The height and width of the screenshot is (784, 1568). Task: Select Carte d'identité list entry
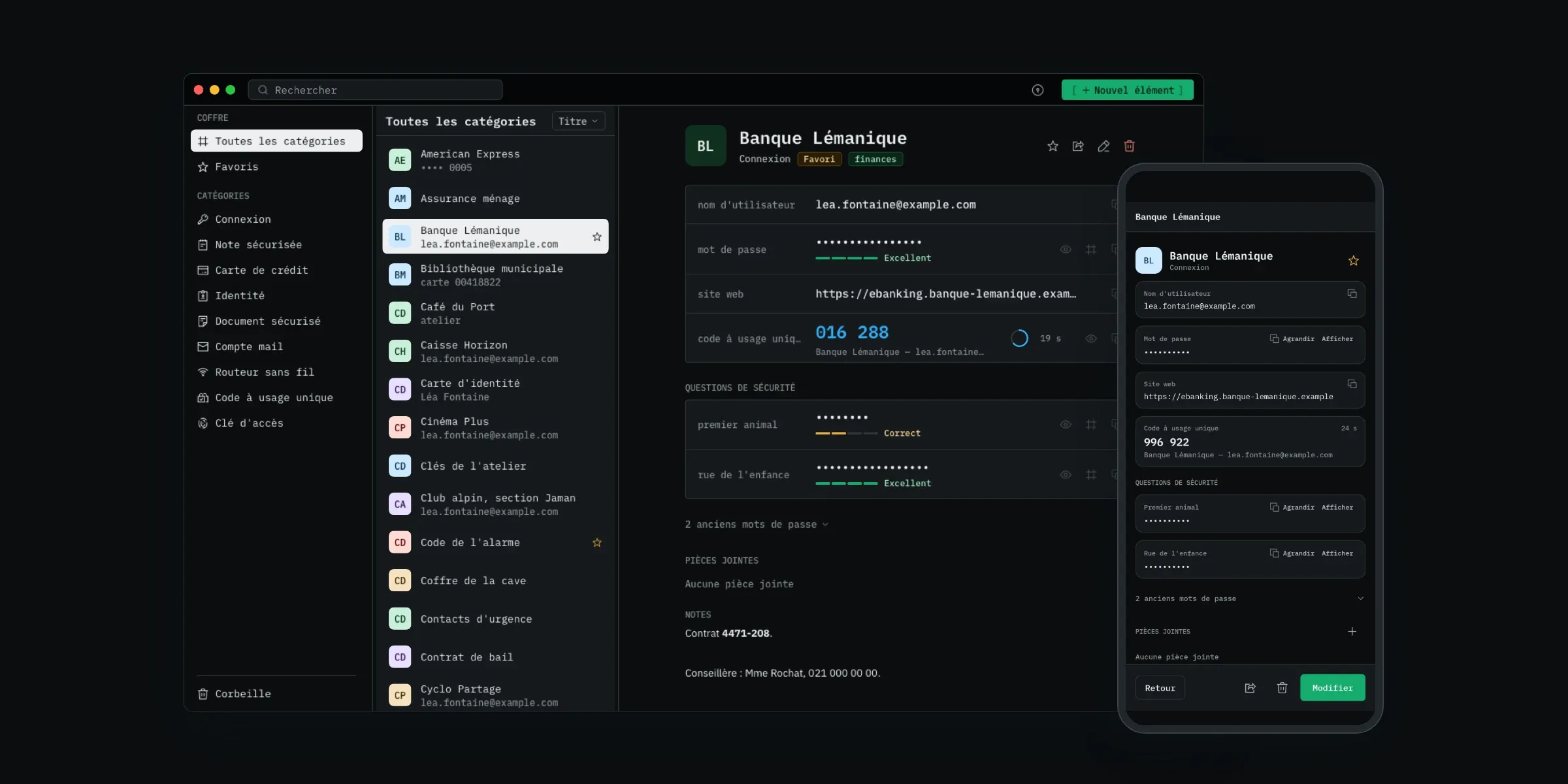[495, 389]
